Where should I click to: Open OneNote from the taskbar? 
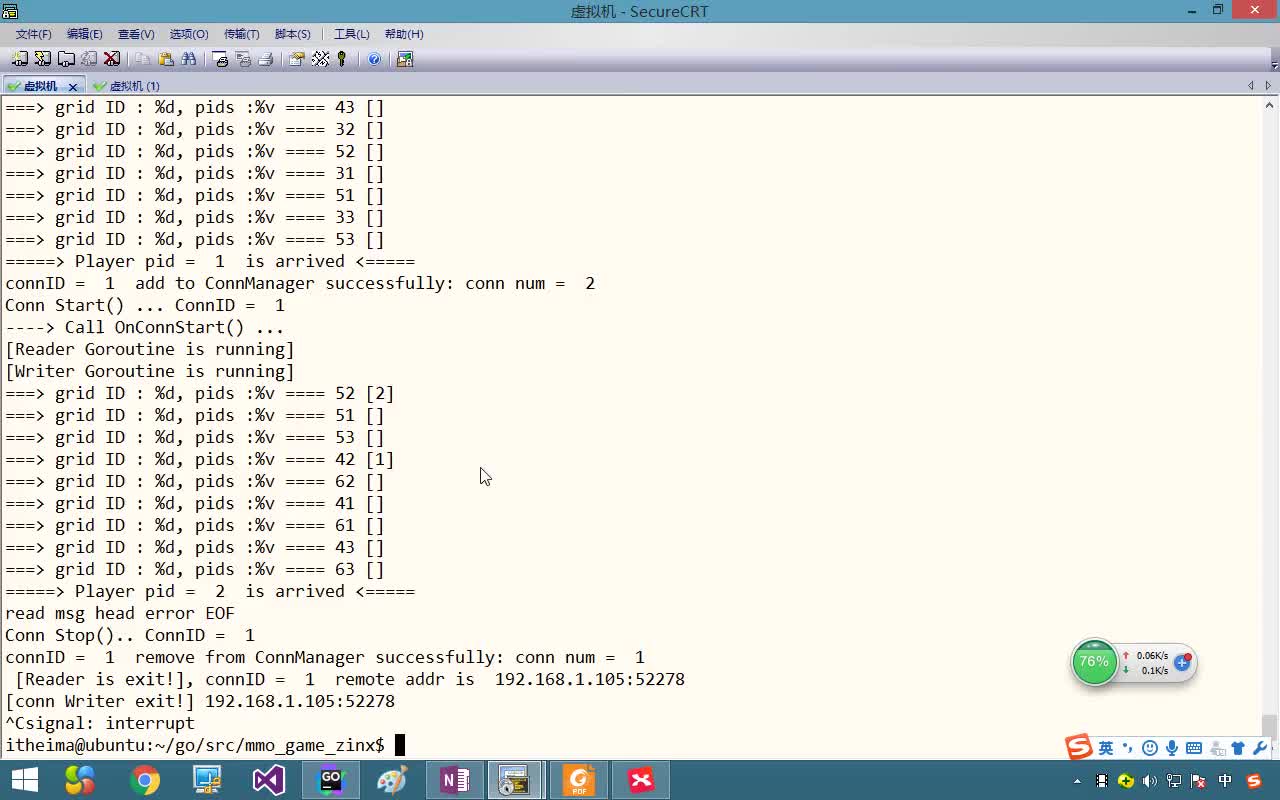(455, 780)
